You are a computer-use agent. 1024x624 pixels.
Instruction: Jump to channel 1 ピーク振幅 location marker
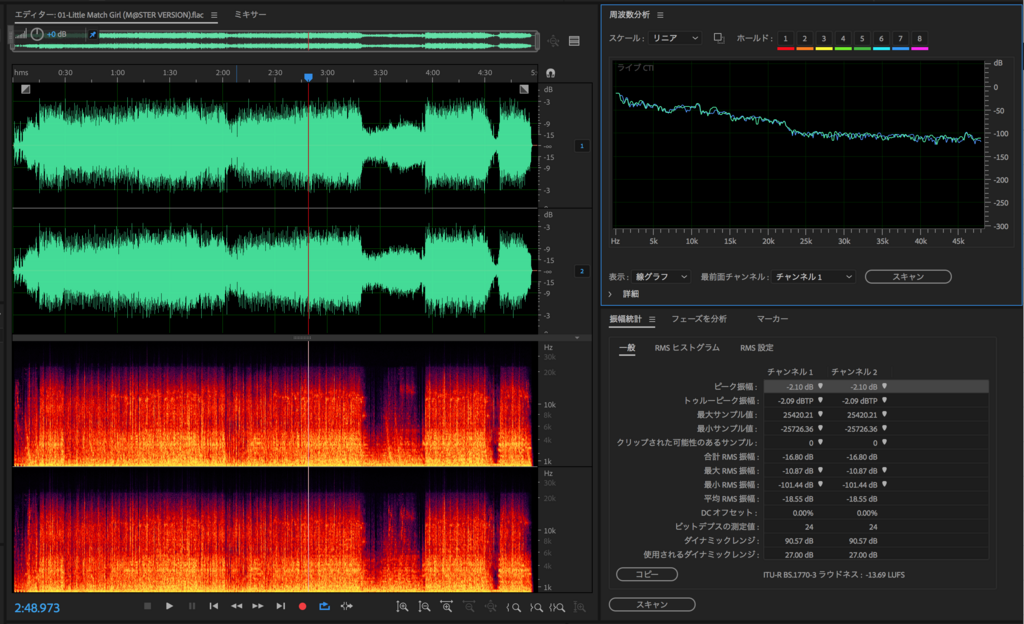point(820,386)
